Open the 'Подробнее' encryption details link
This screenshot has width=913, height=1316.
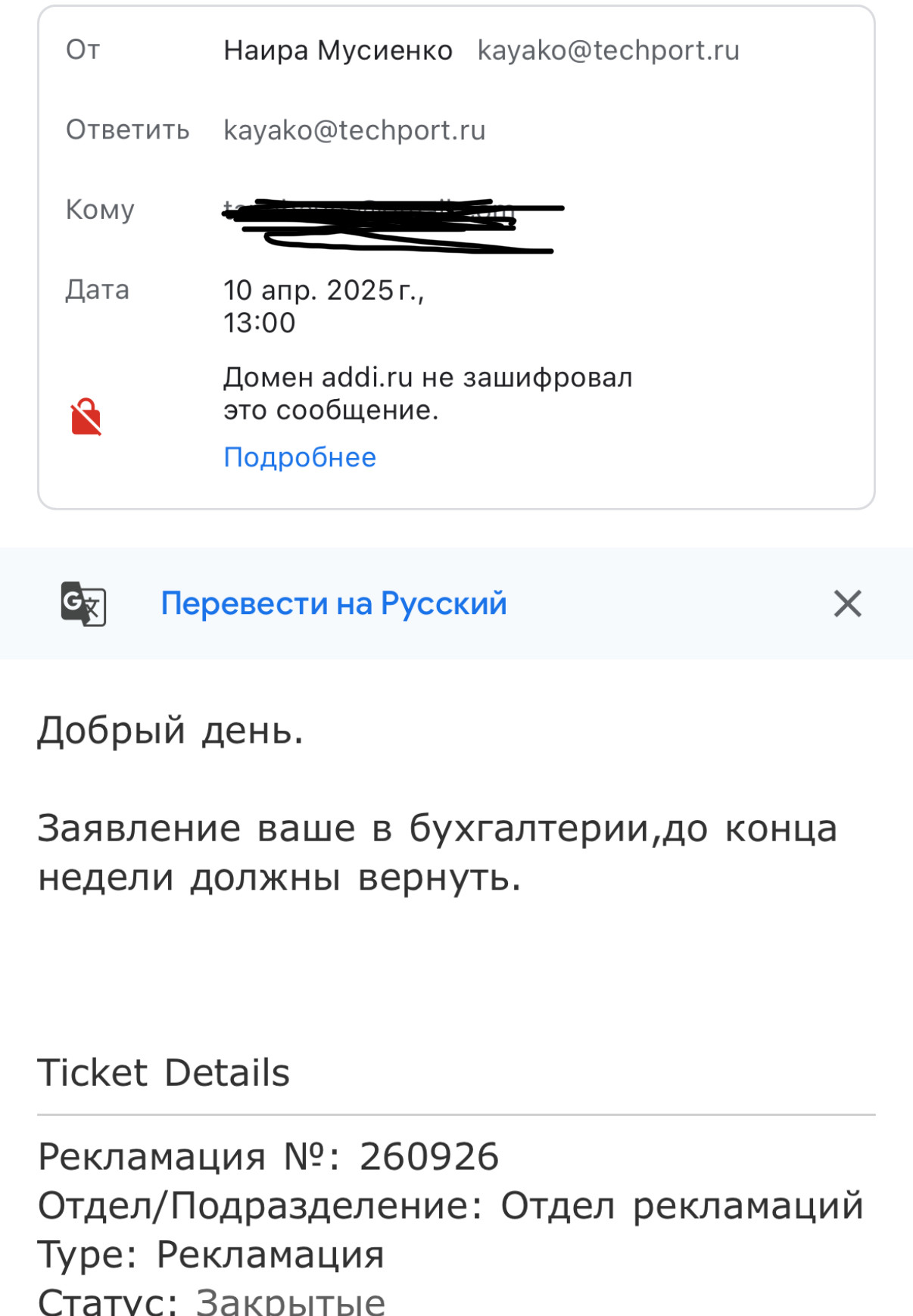pos(300,457)
